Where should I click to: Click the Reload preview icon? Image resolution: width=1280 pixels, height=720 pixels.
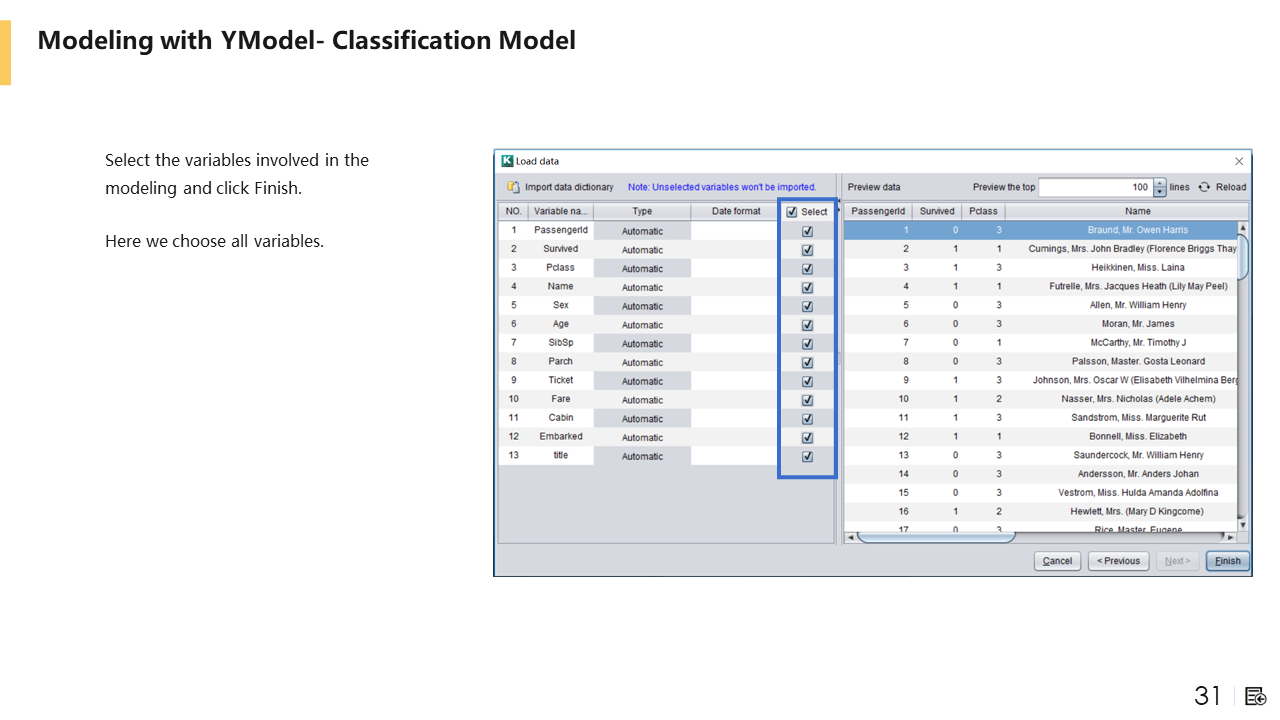pos(1204,187)
